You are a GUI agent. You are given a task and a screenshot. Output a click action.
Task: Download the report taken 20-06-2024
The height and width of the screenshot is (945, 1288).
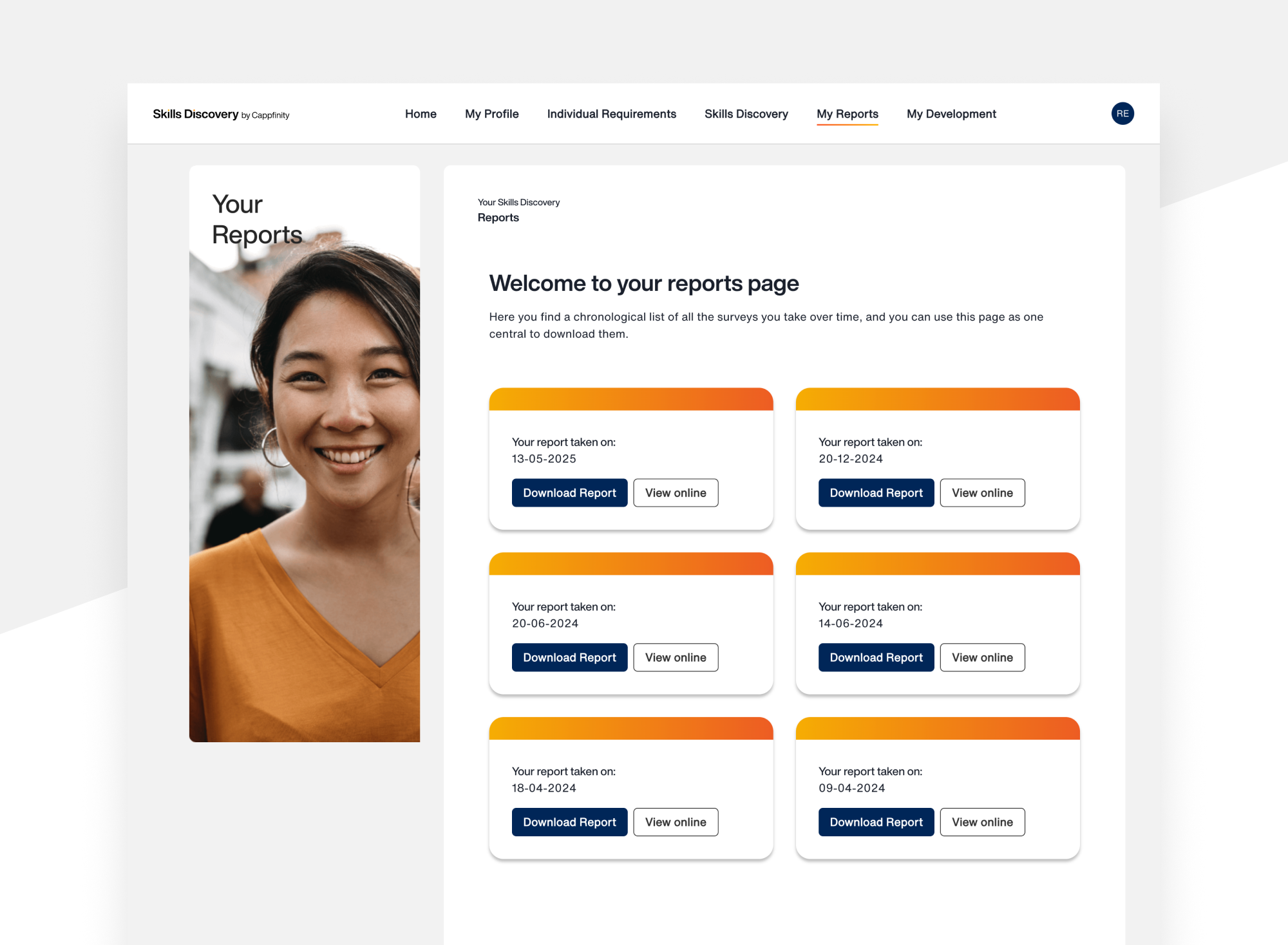[x=569, y=657]
